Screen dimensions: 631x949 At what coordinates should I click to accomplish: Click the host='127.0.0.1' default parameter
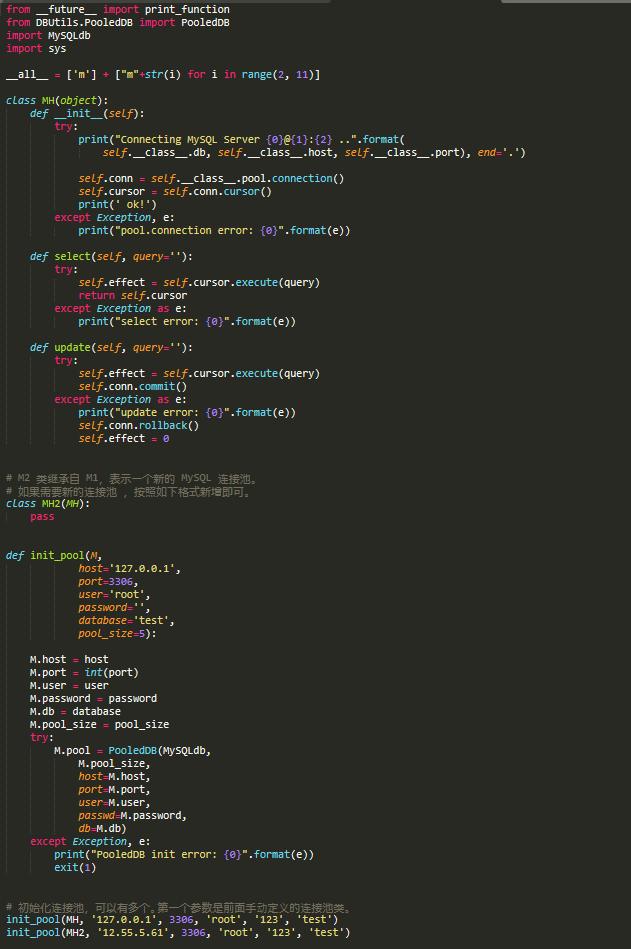point(129,569)
